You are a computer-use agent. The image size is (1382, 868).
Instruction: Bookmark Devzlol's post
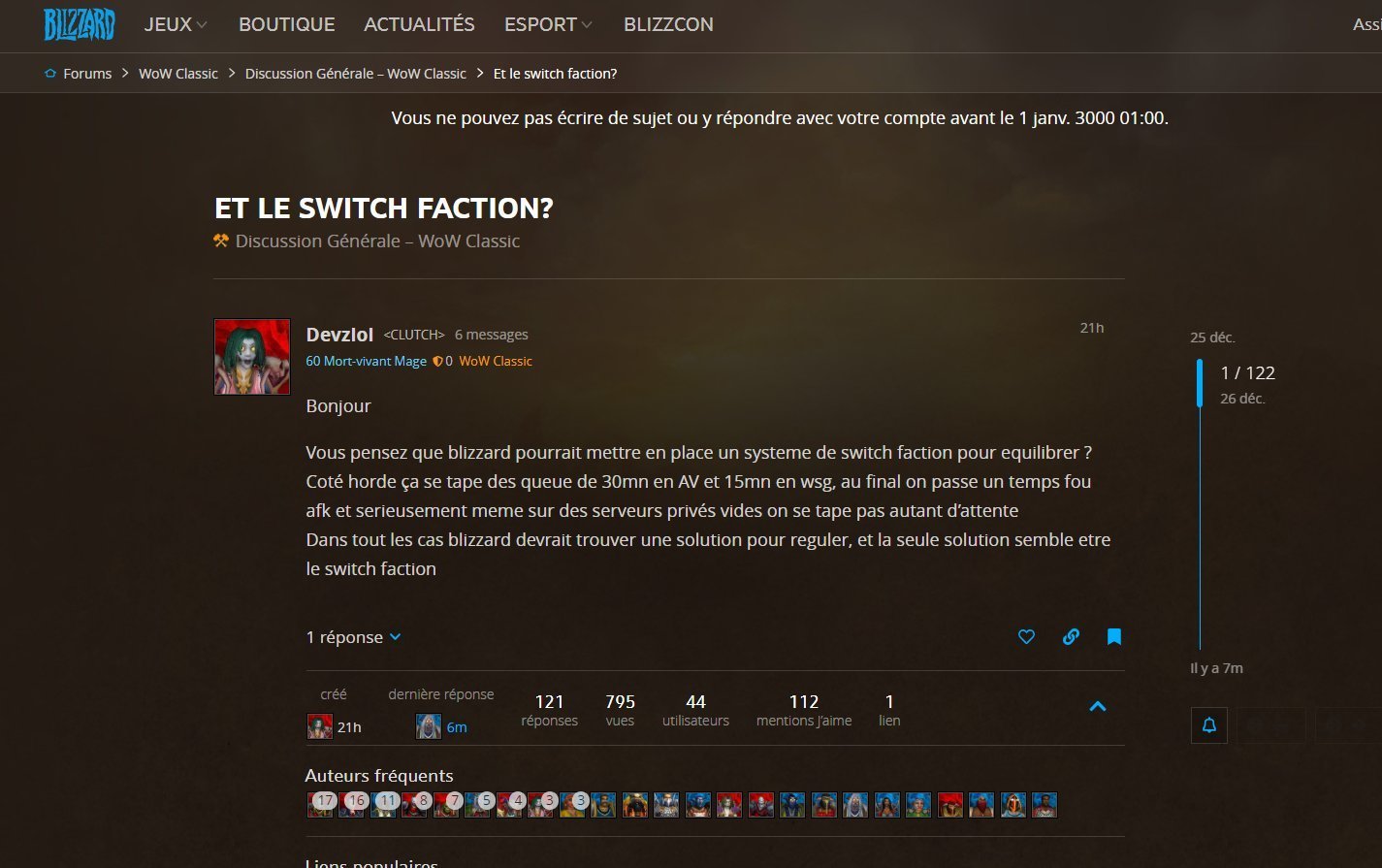point(1114,637)
